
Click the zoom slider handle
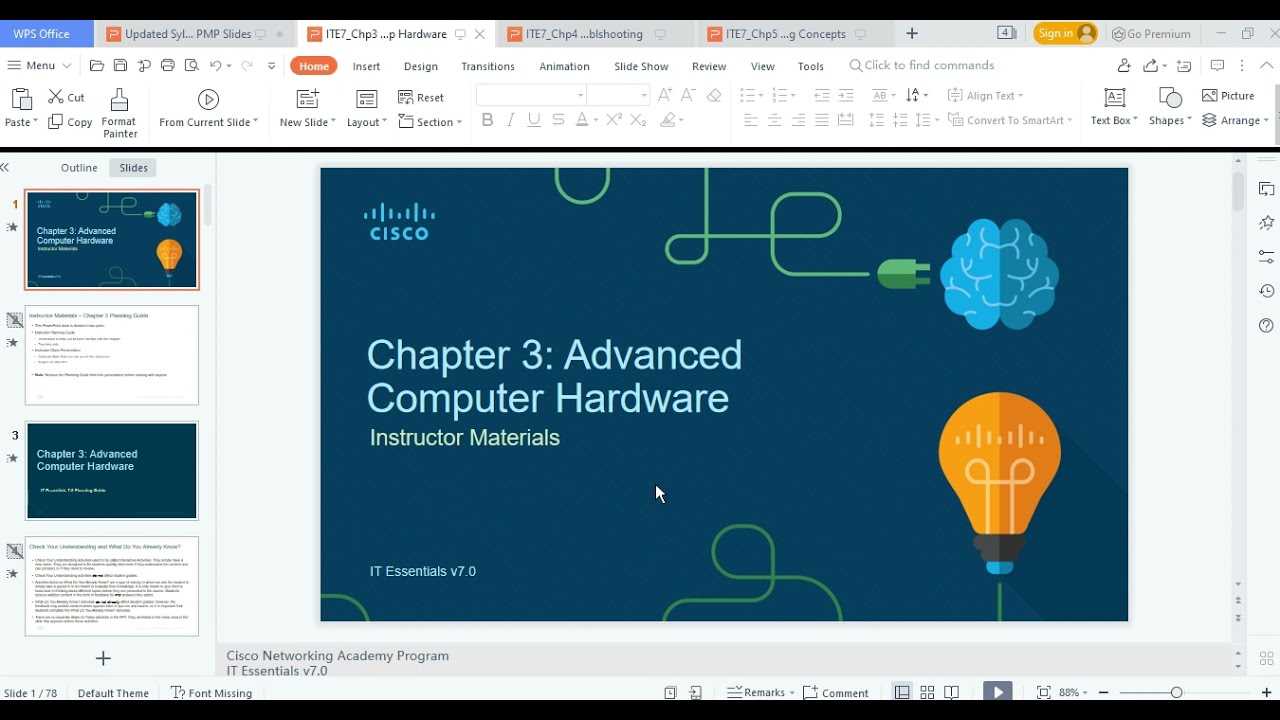tap(1176, 692)
